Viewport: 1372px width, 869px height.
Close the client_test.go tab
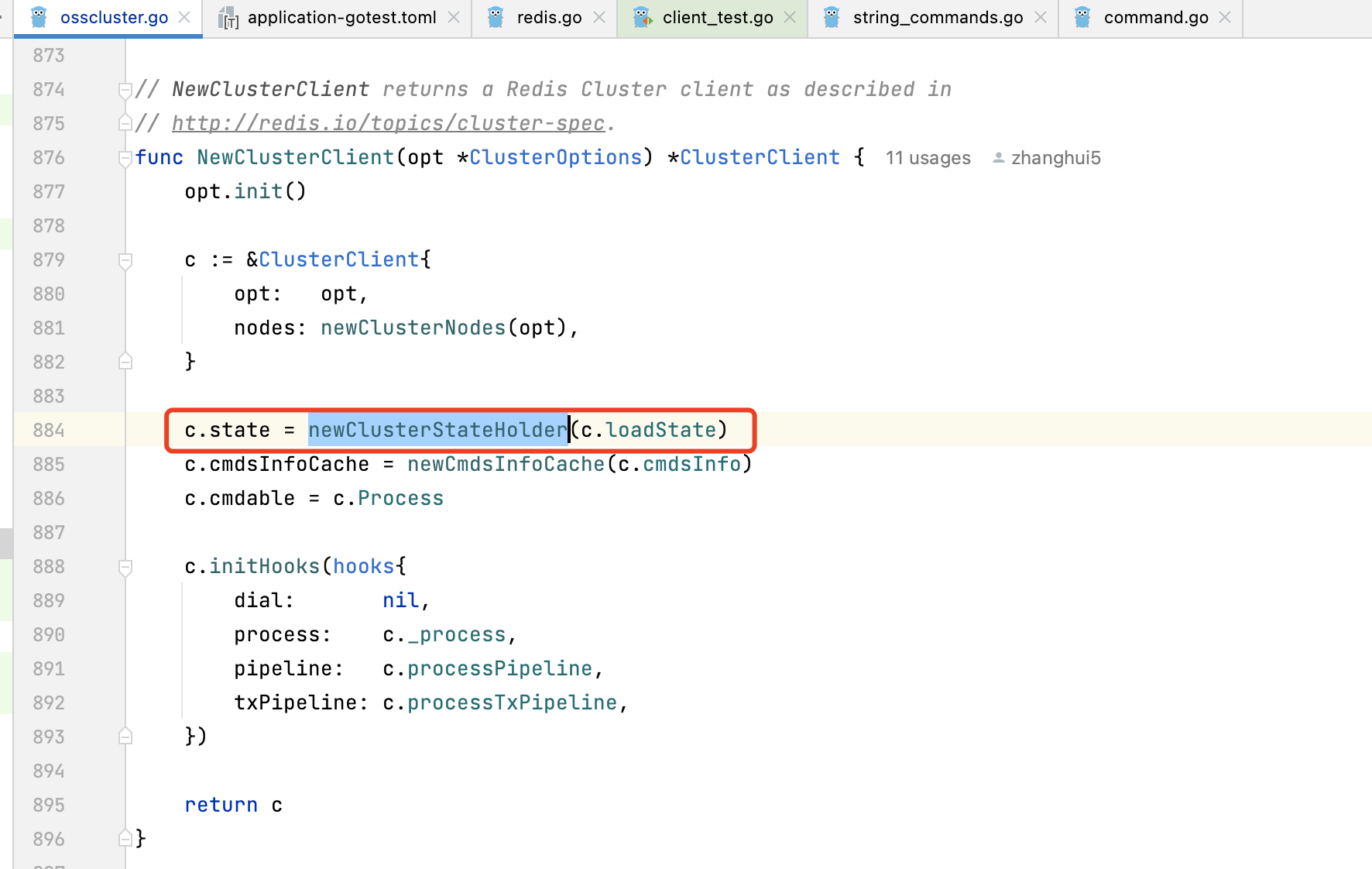(790, 17)
